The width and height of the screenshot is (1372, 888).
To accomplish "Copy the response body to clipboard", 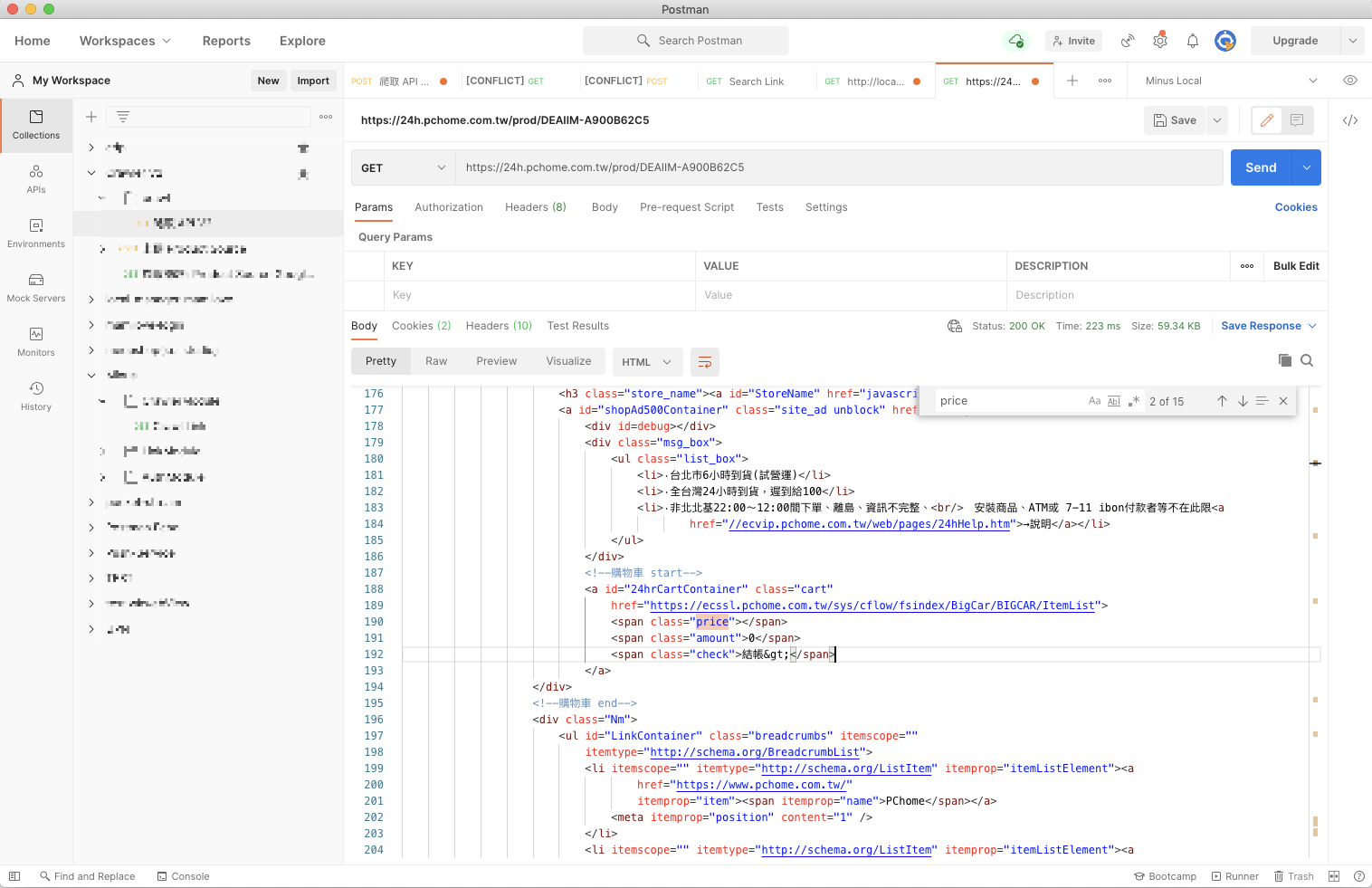I will point(1285,360).
